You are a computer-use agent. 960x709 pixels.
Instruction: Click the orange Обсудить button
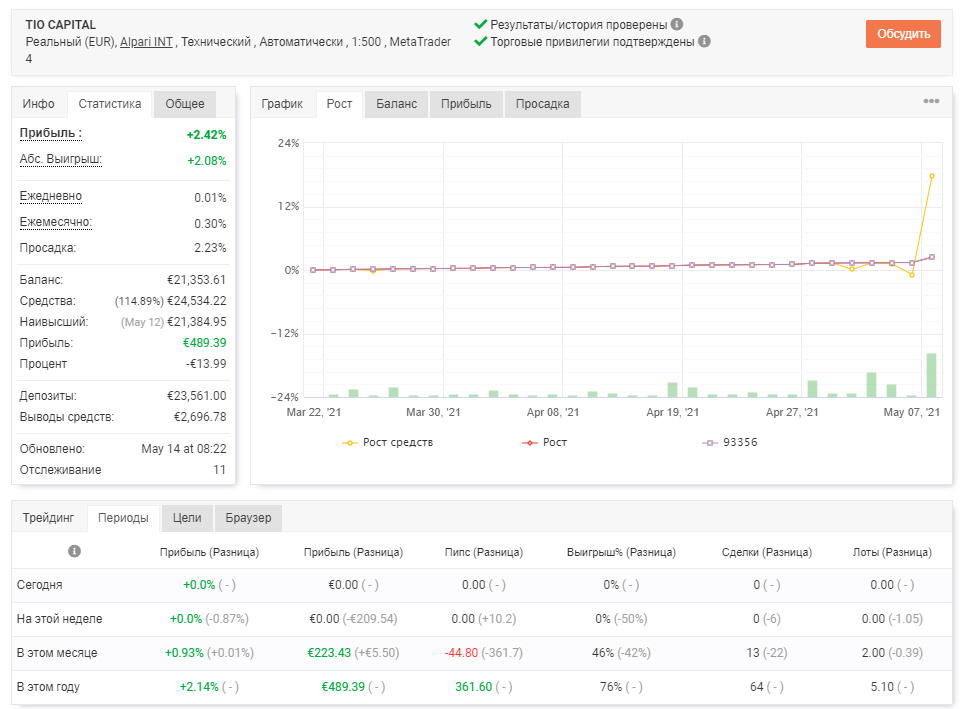tap(903, 34)
